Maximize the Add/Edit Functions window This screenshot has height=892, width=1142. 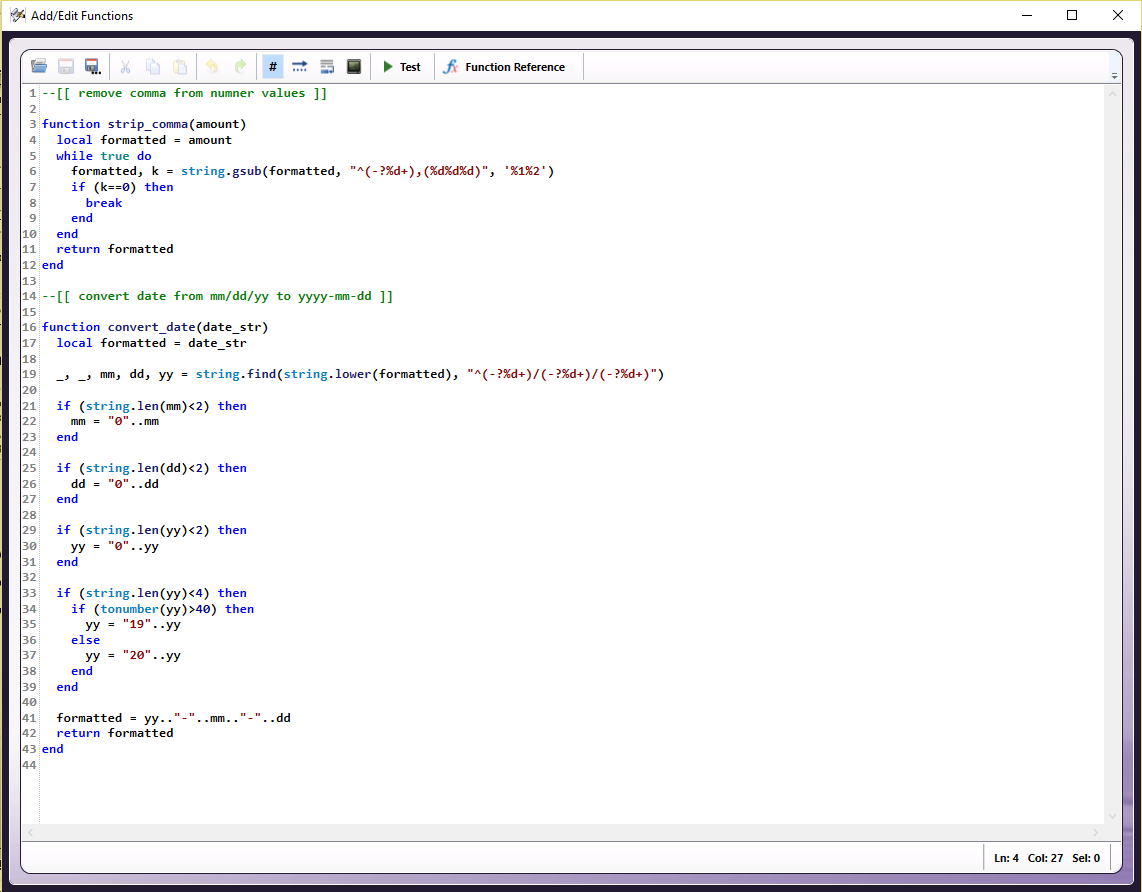click(x=1072, y=15)
